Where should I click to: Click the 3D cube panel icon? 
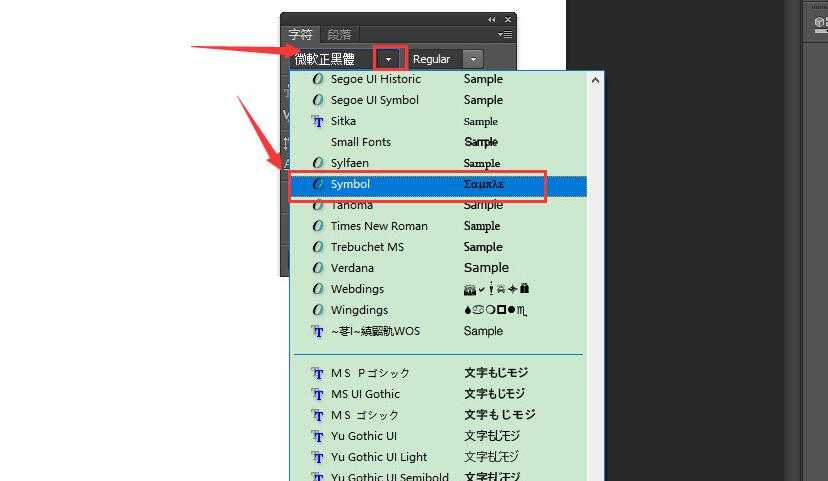(x=817, y=22)
